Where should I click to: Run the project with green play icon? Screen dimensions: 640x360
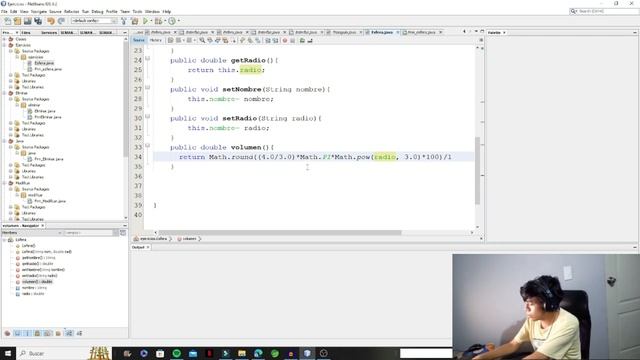145,21
